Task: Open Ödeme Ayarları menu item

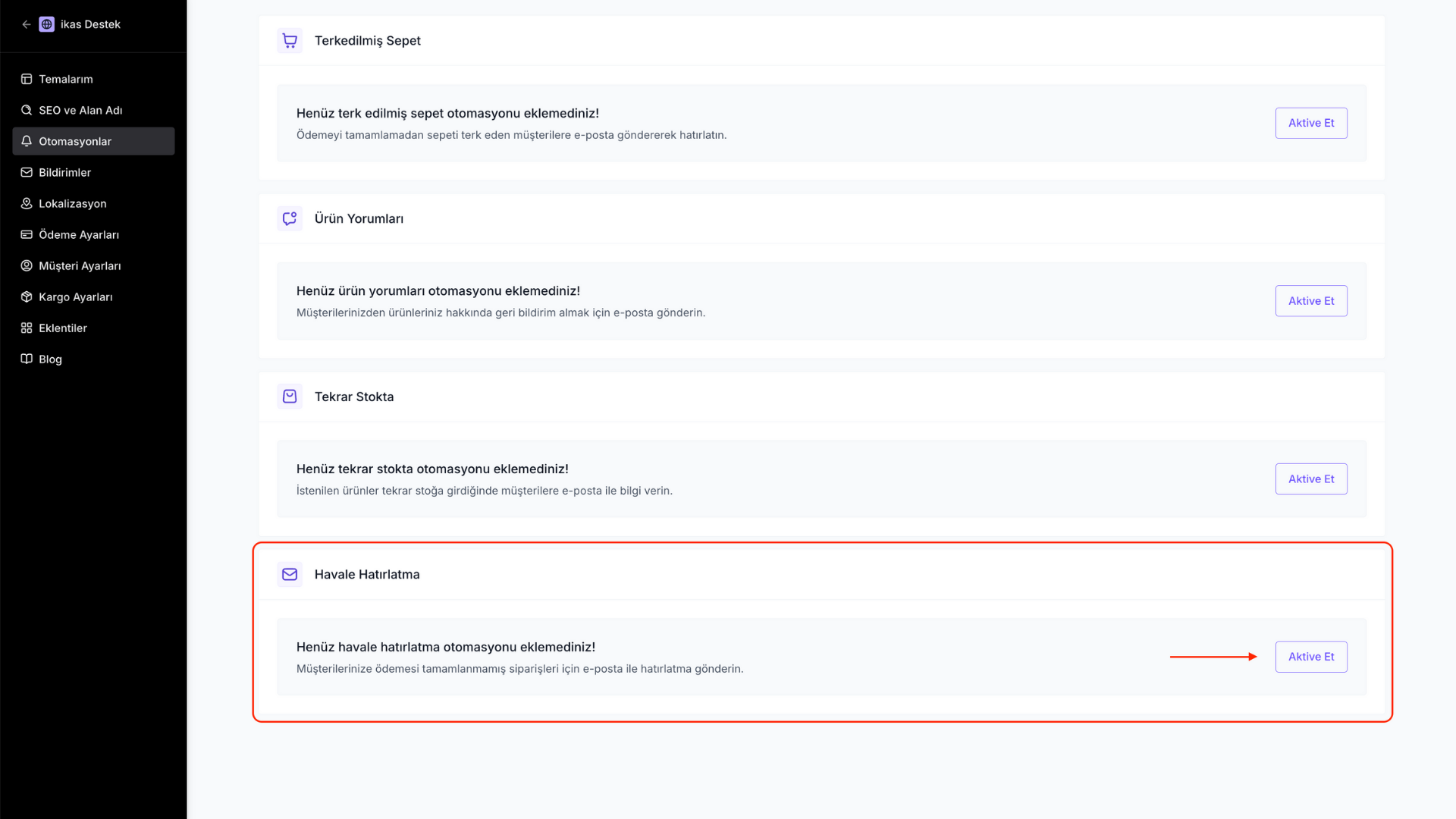Action: click(x=93, y=234)
